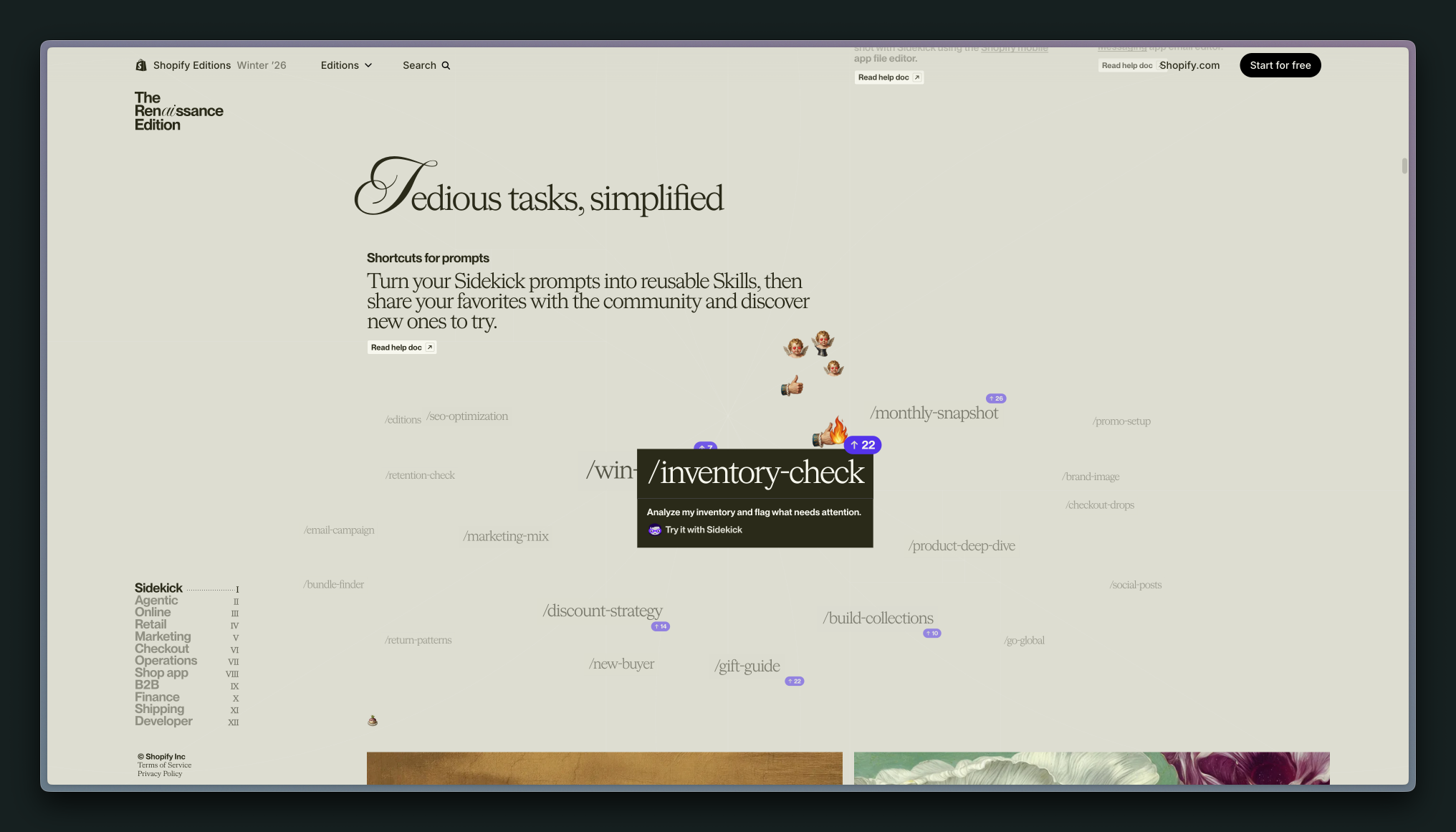Viewport: 1456px width, 832px height.
Task: Click the upvote 22 badge on inventory-check
Action: (863, 445)
